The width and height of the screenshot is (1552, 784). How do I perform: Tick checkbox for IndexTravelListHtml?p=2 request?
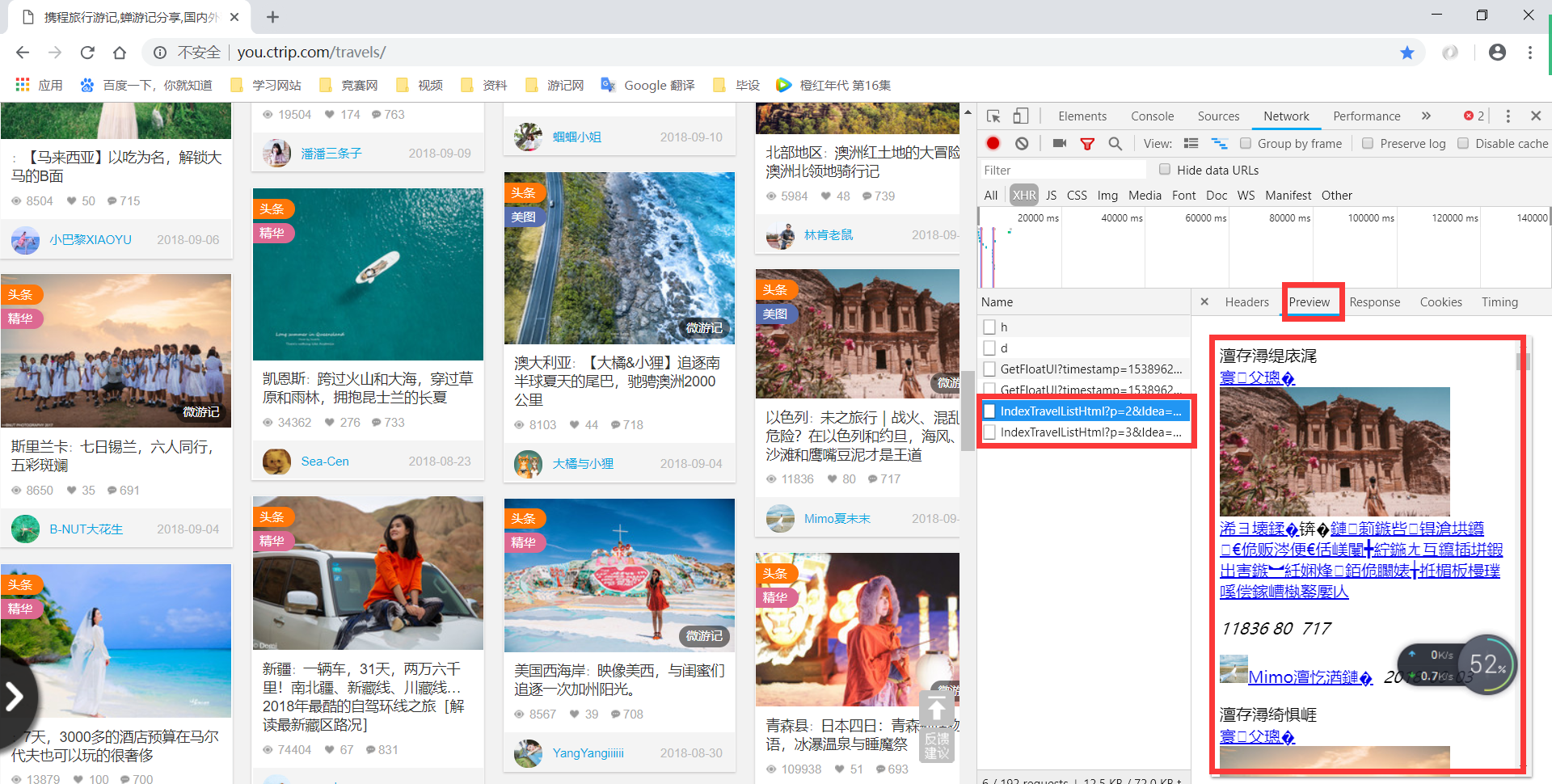point(989,411)
